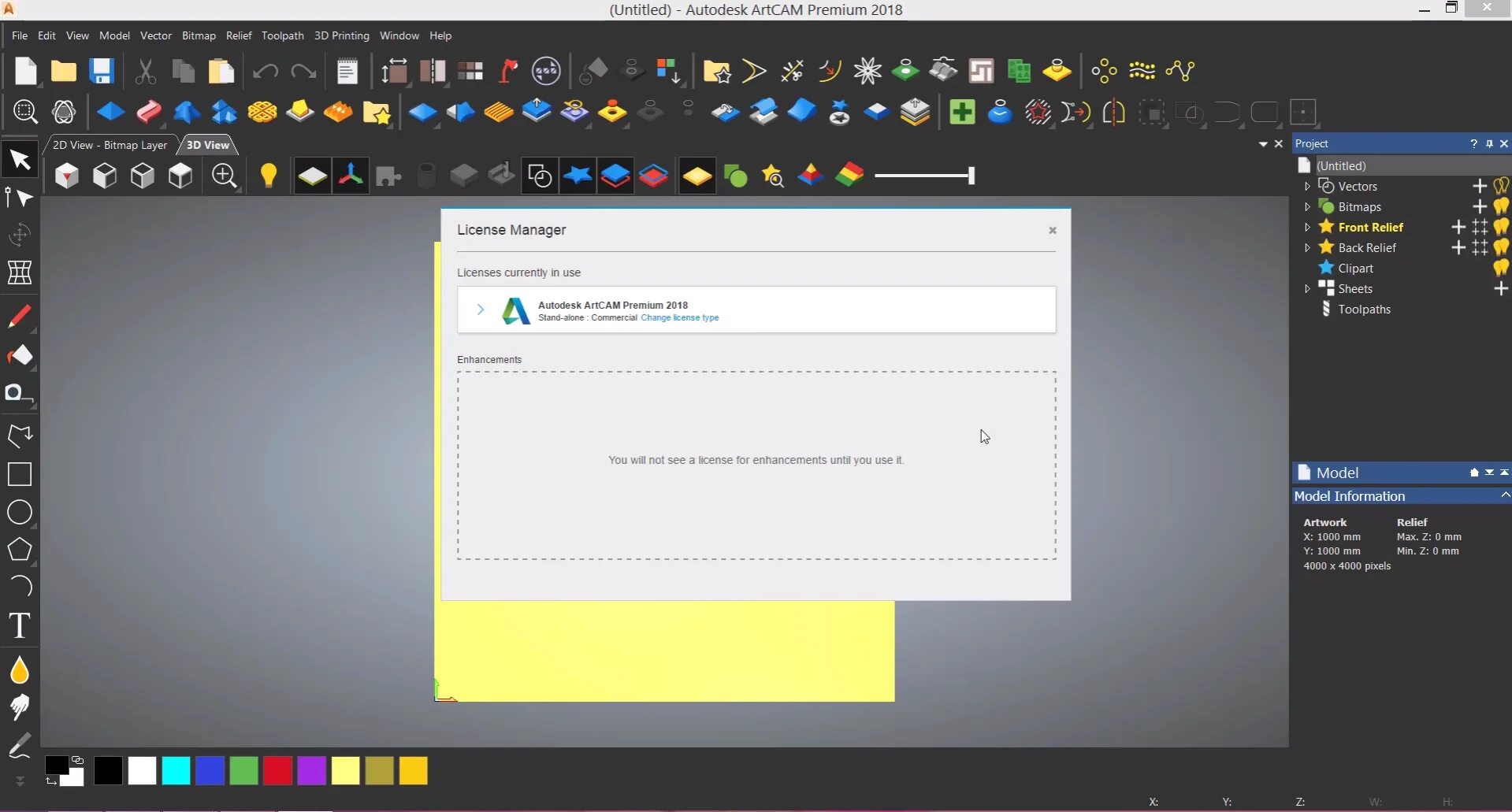The height and width of the screenshot is (812, 1512).
Task: Choose the Polygon creation tool
Action: point(20,550)
